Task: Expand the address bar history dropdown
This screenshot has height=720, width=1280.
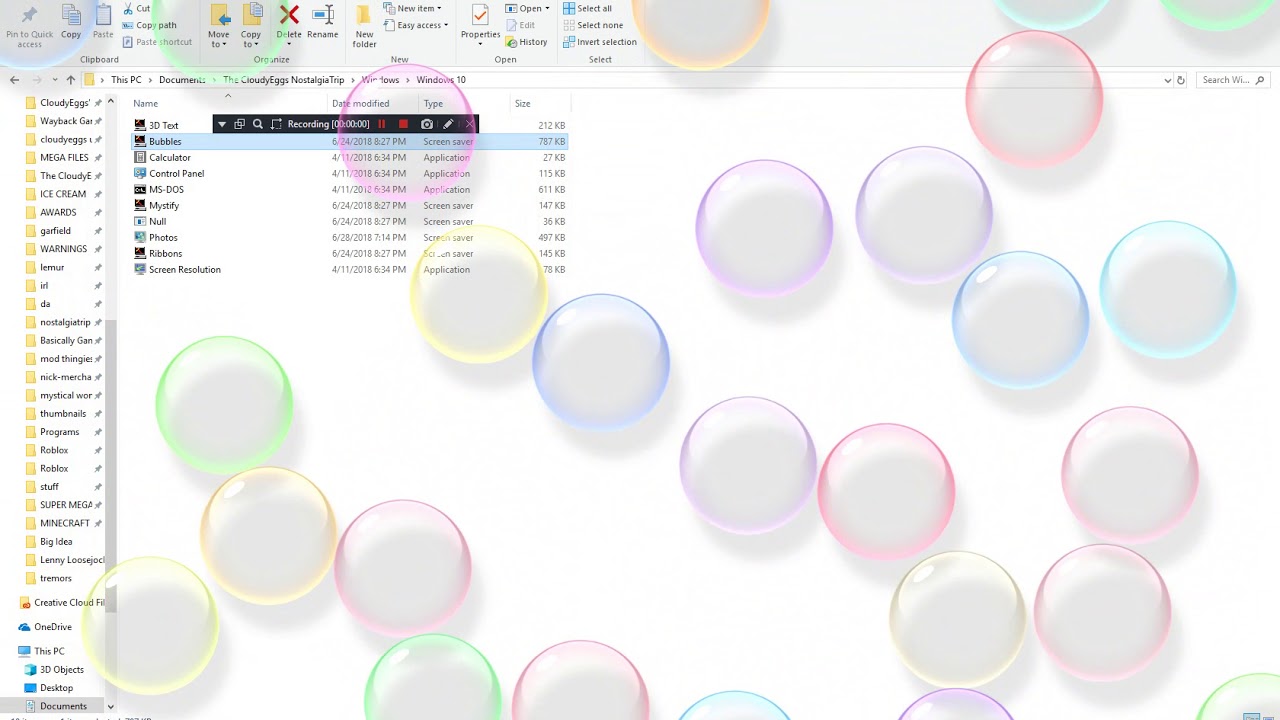Action: point(1167,80)
